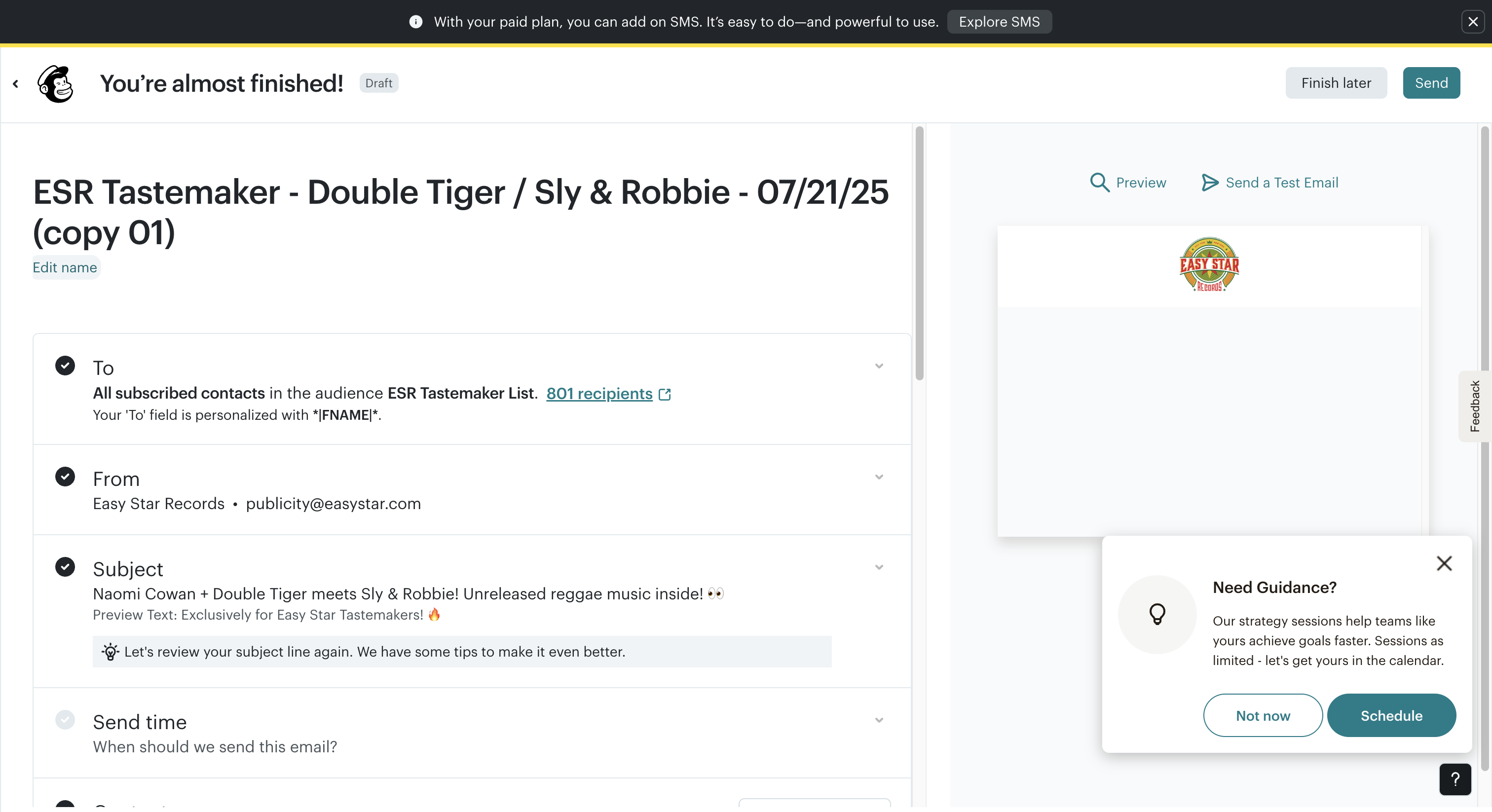Open the 801 recipients link
The height and width of the screenshot is (812, 1492).
coord(599,393)
